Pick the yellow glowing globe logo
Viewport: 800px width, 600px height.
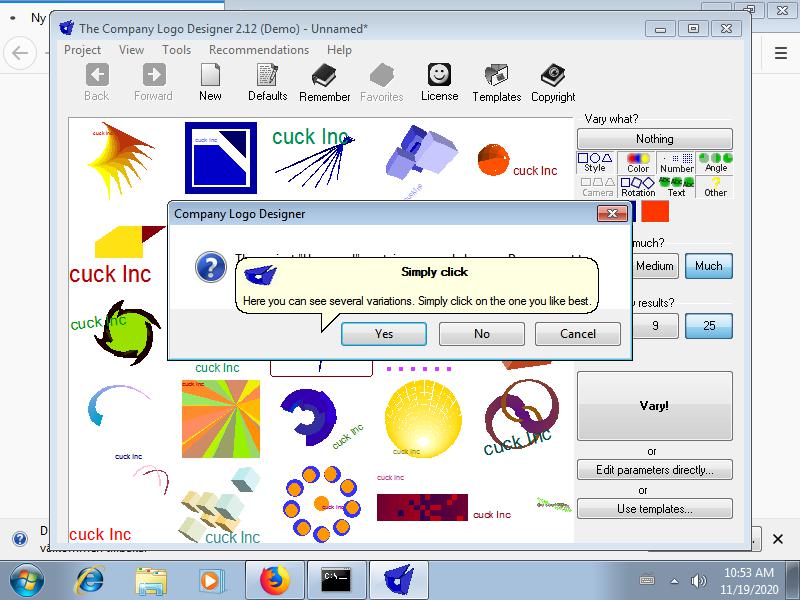click(x=423, y=418)
